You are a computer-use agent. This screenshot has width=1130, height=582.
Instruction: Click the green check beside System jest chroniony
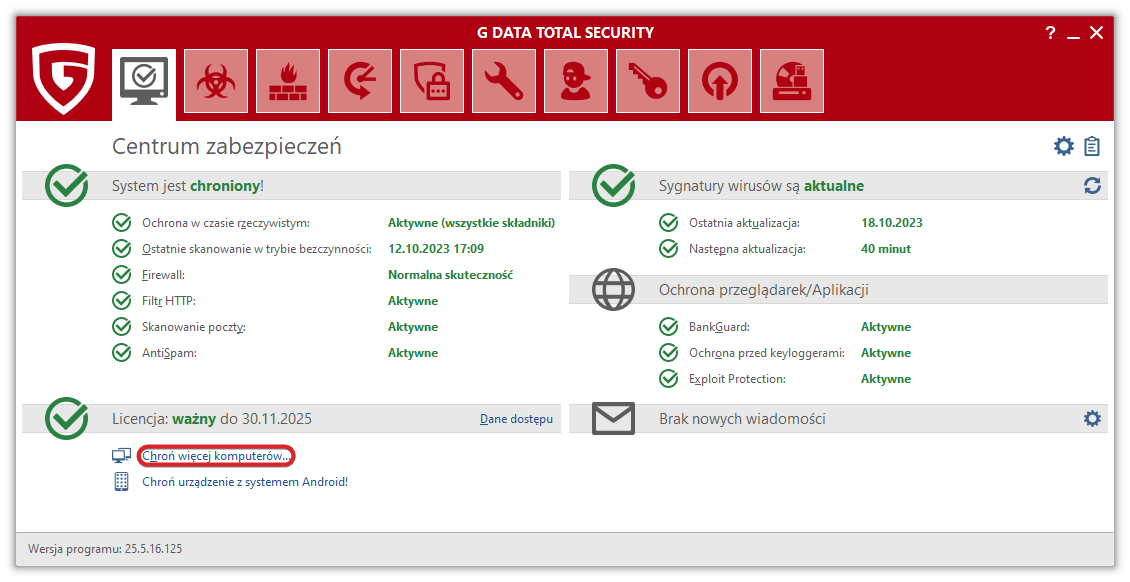point(67,185)
